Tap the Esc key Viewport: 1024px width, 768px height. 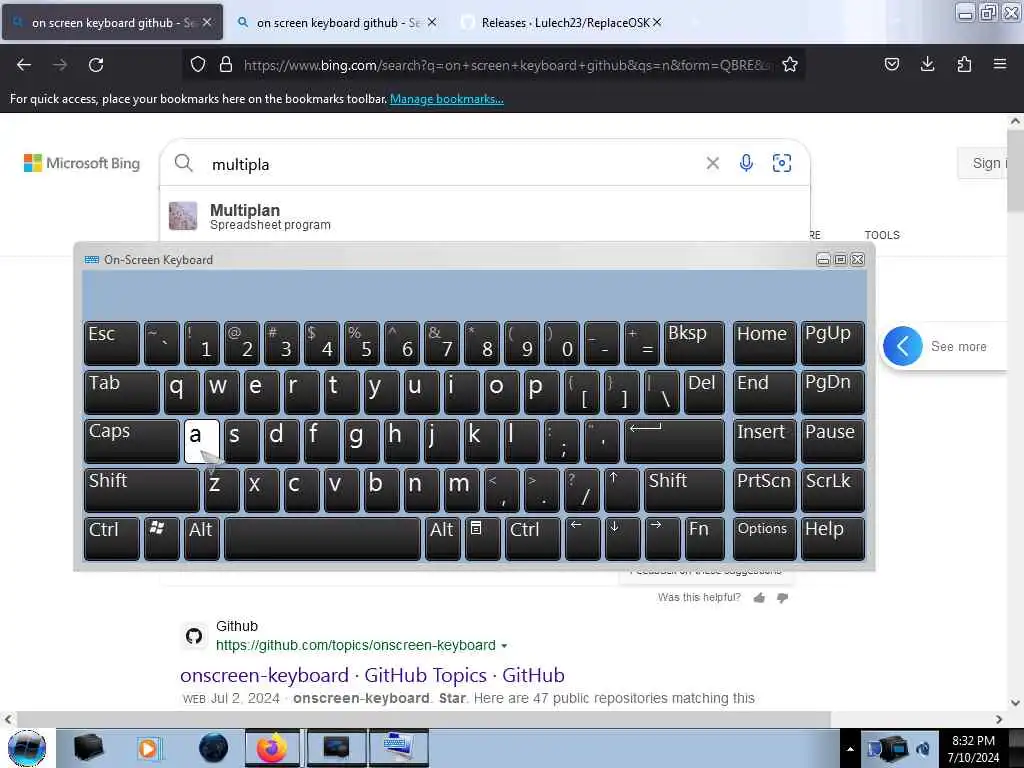112,343
